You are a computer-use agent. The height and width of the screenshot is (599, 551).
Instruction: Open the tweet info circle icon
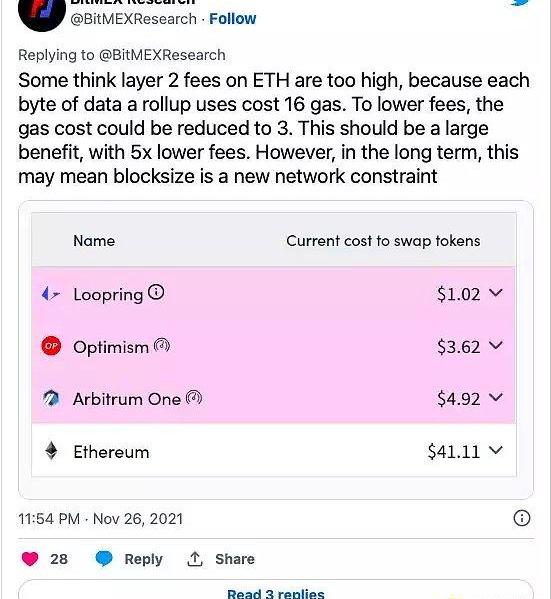pyautogui.click(x=522, y=518)
